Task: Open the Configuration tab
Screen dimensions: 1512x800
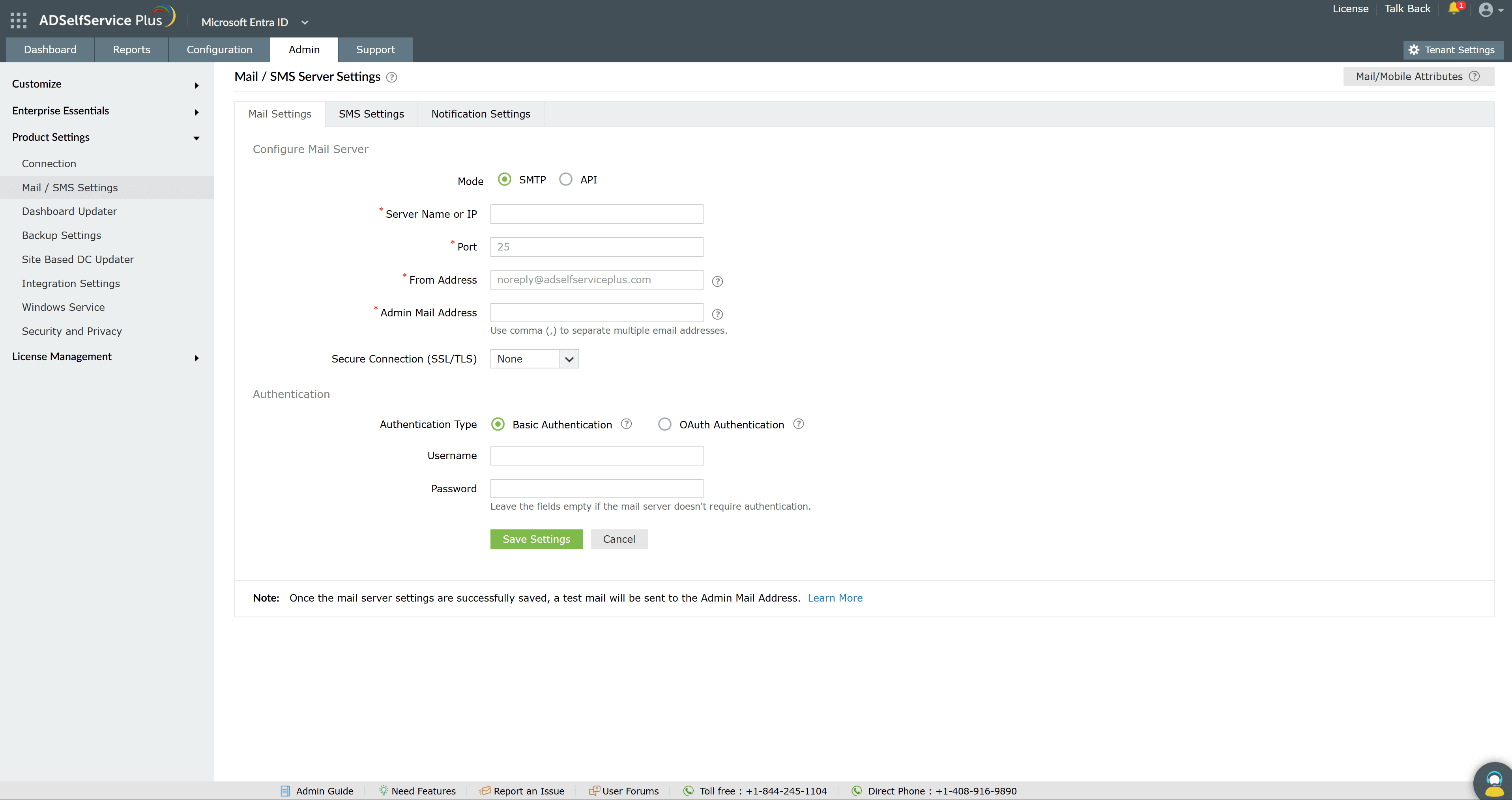Action: click(219, 50)
